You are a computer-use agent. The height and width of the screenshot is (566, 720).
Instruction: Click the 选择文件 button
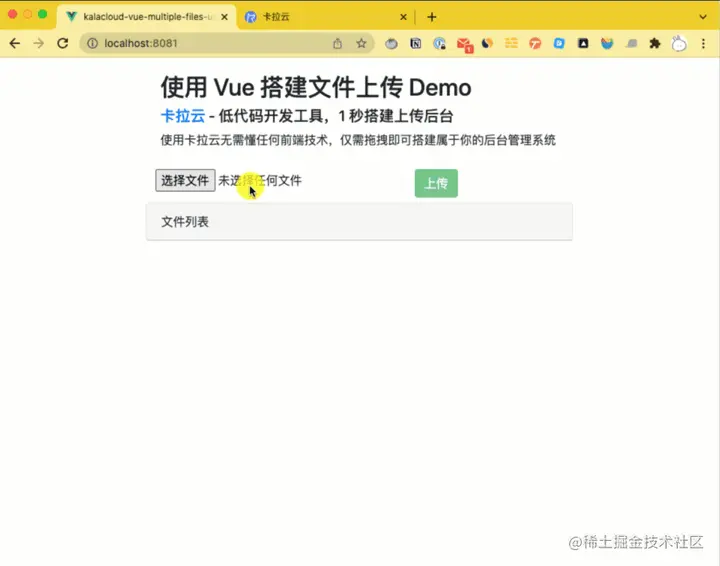click(185, 180)
